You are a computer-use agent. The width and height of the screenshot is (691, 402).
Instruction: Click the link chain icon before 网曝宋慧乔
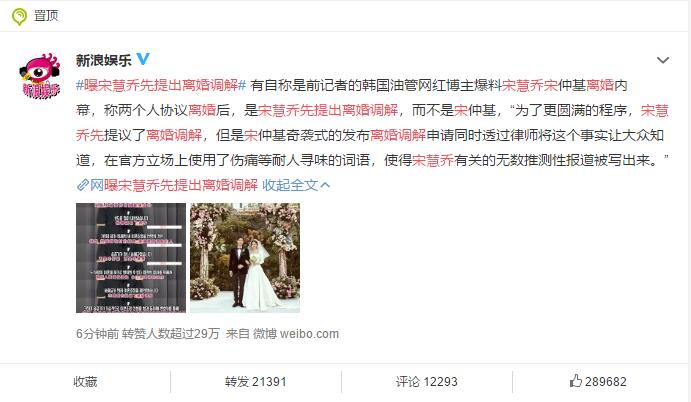click(x=82, y=185)
